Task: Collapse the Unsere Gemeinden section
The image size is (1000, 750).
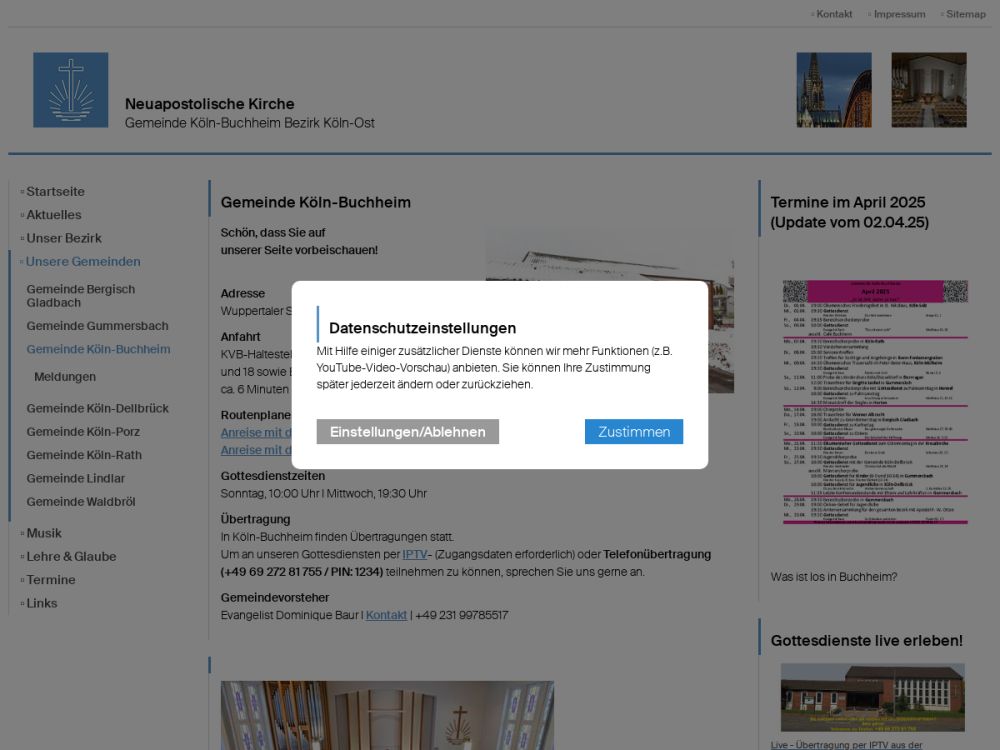Action: coord(83,262)
